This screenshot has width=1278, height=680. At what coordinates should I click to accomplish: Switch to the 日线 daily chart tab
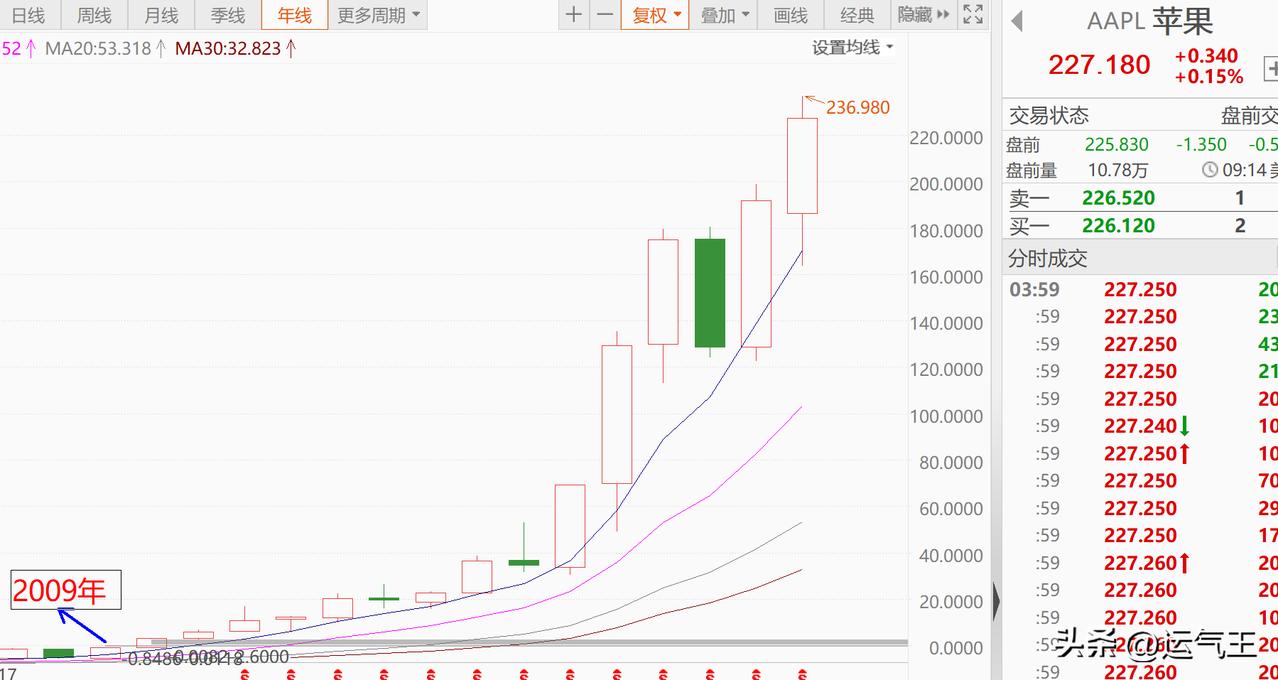click(x=28, y=15)
